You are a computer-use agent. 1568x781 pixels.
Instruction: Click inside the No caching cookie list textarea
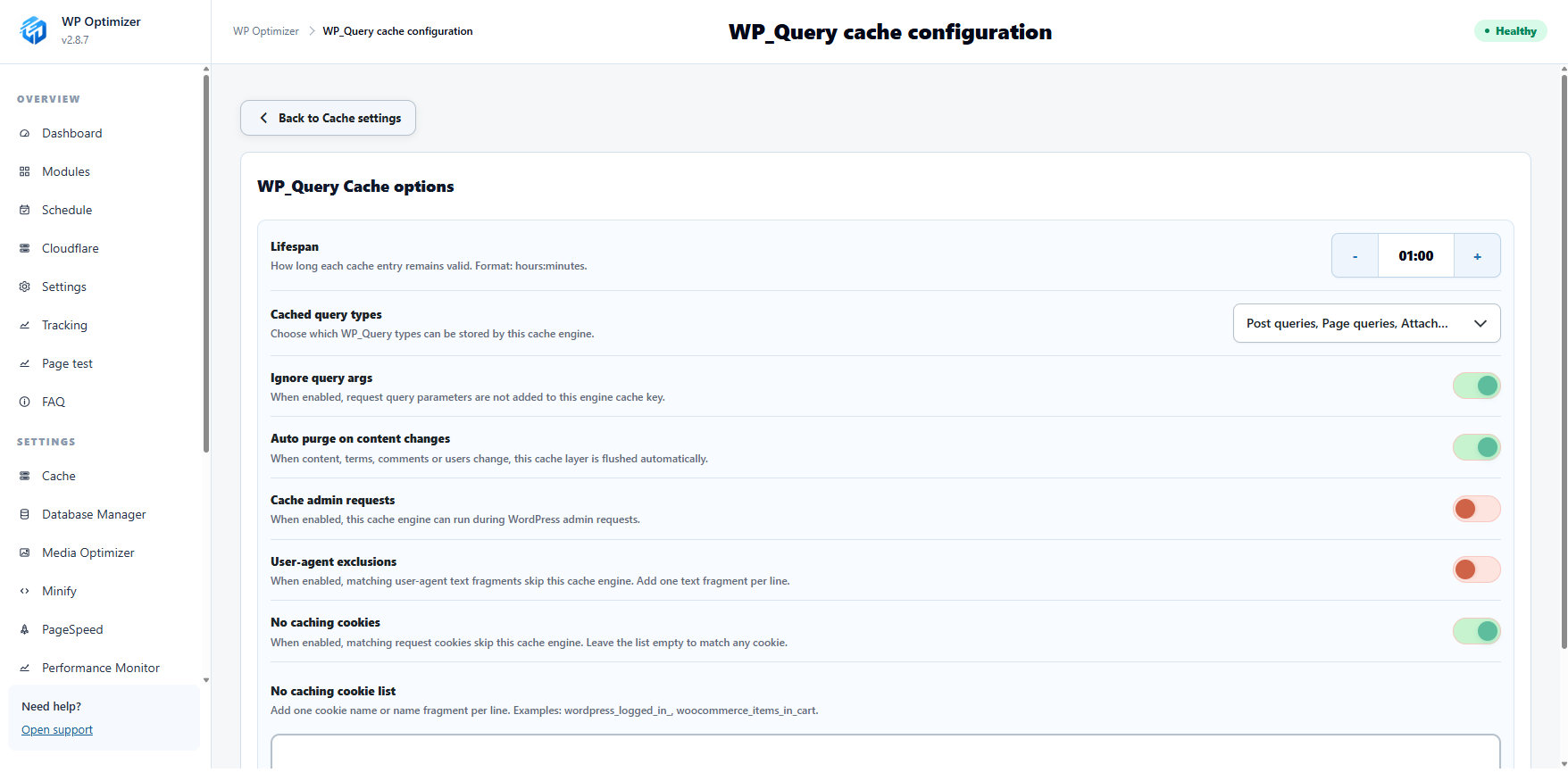point(886,752)
